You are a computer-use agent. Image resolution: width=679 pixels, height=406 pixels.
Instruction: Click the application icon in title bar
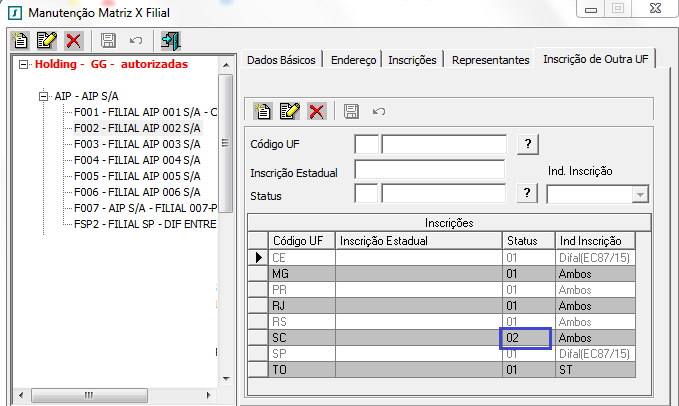15,13
